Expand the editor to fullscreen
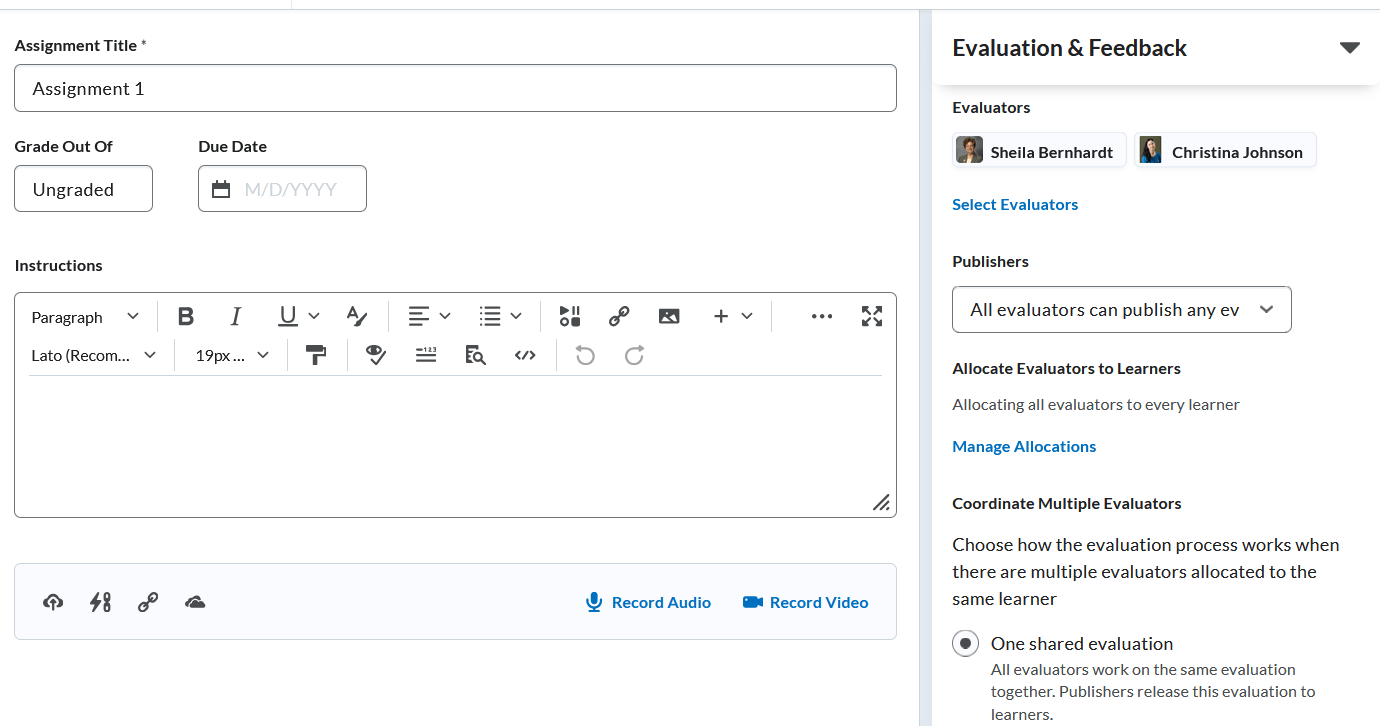 point(872,317)
